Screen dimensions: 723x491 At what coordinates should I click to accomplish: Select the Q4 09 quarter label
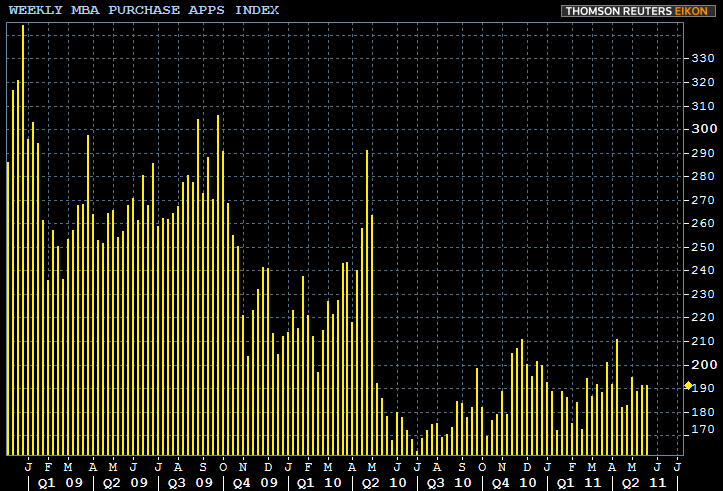254,482
